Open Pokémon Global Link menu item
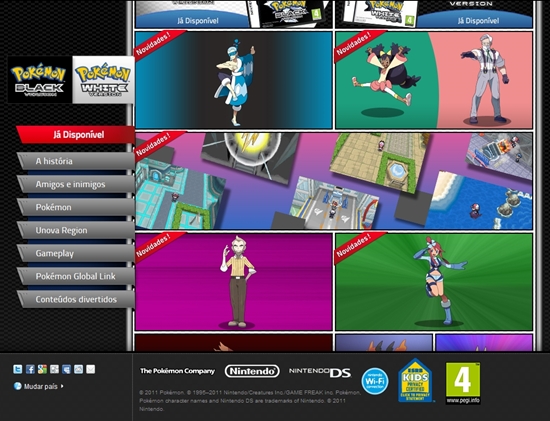 (76, 276)
